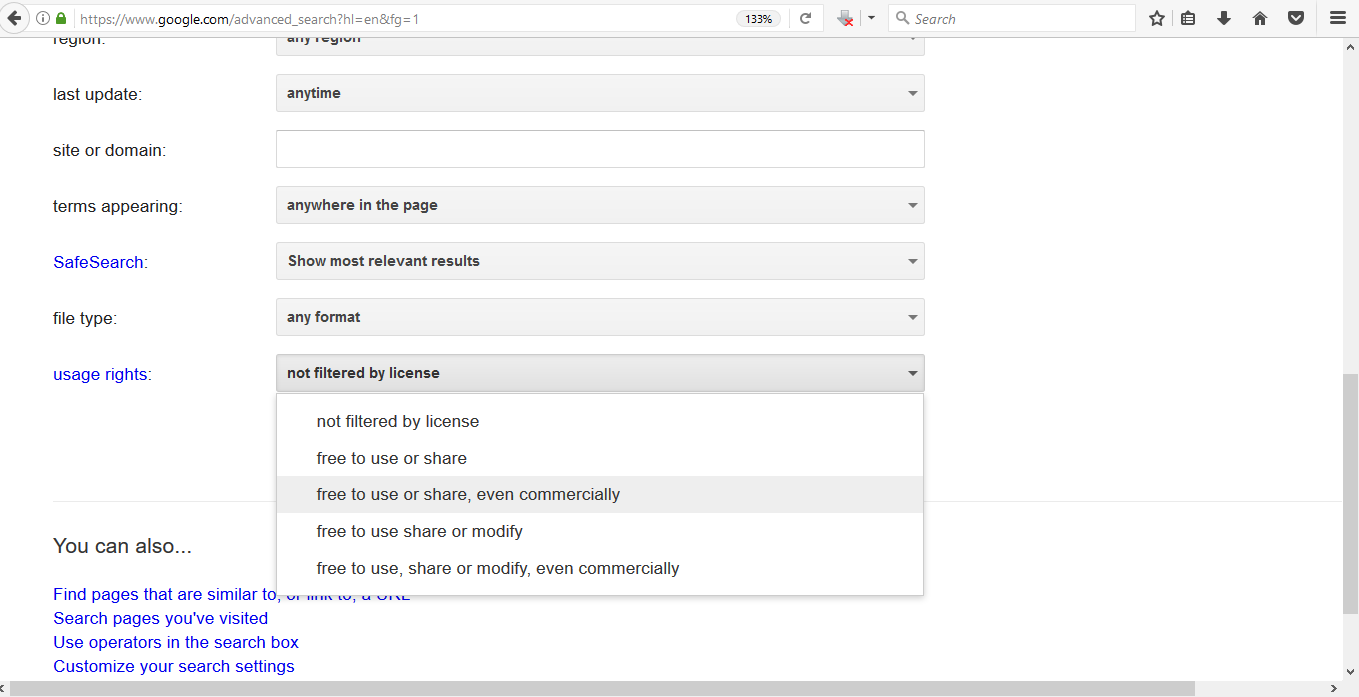Reload the current page

805,18
